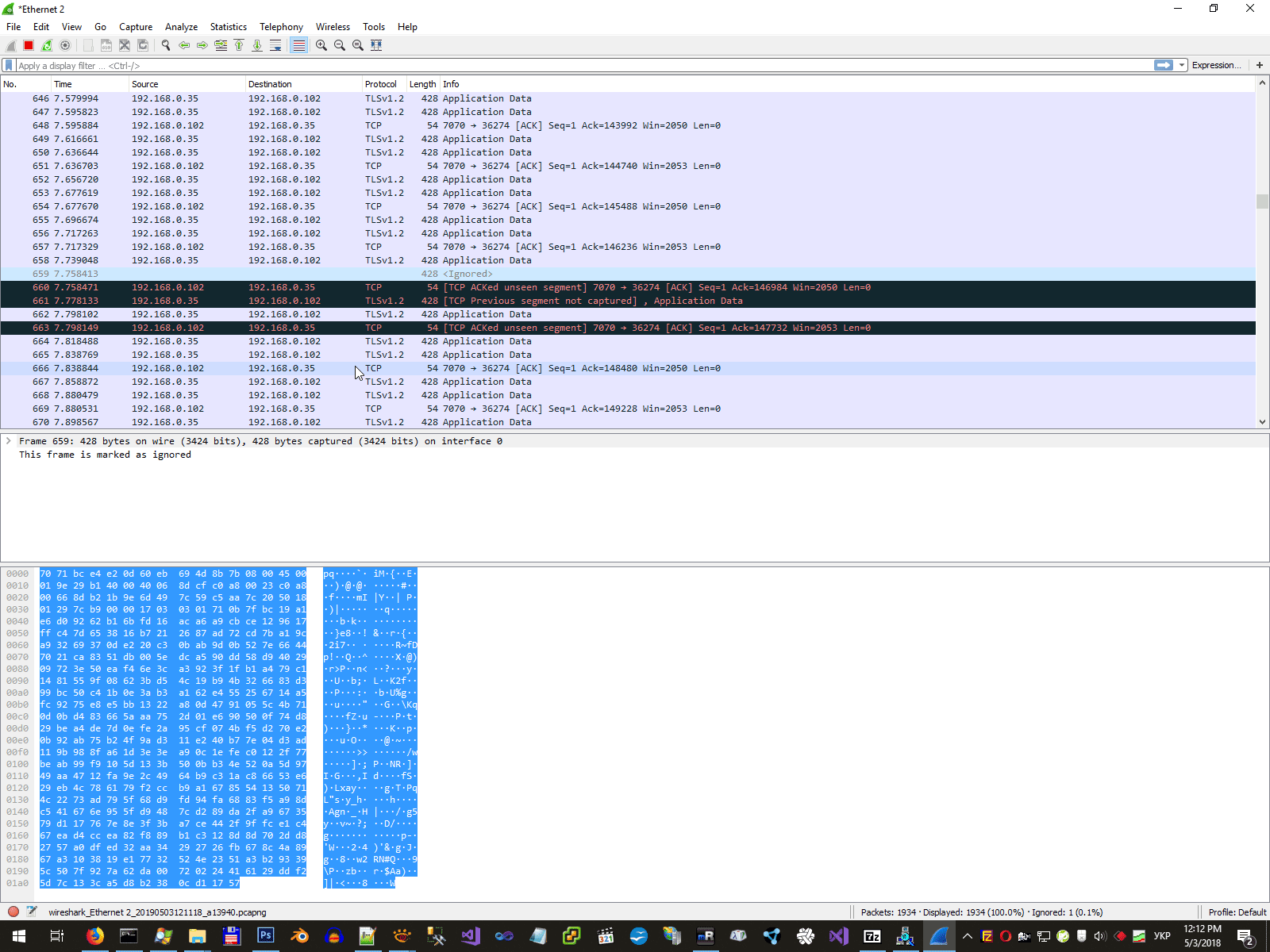Open Photoshop from the taskbar
The height and width of the screenshot is (952, 1270).
[265, 936]
